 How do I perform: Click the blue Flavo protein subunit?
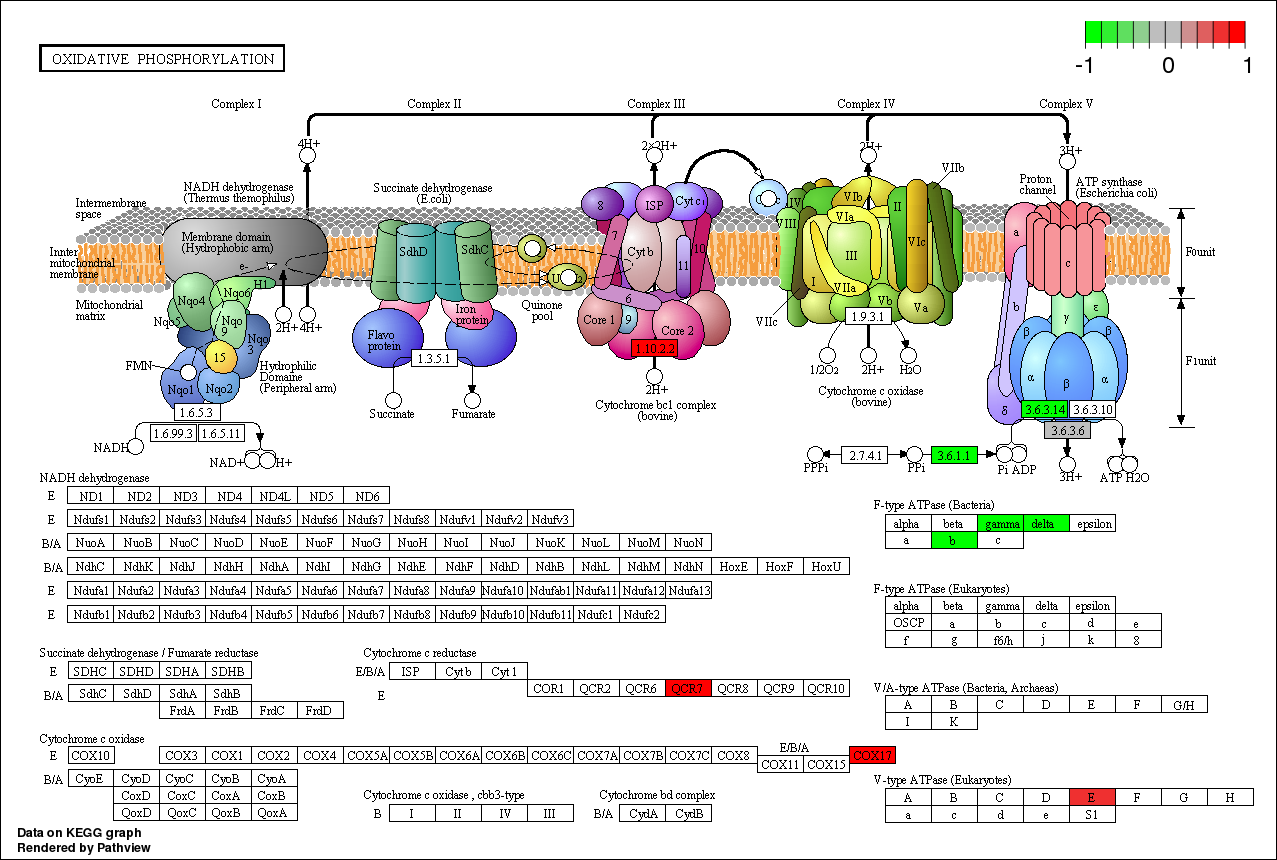(x=383, y=340)
